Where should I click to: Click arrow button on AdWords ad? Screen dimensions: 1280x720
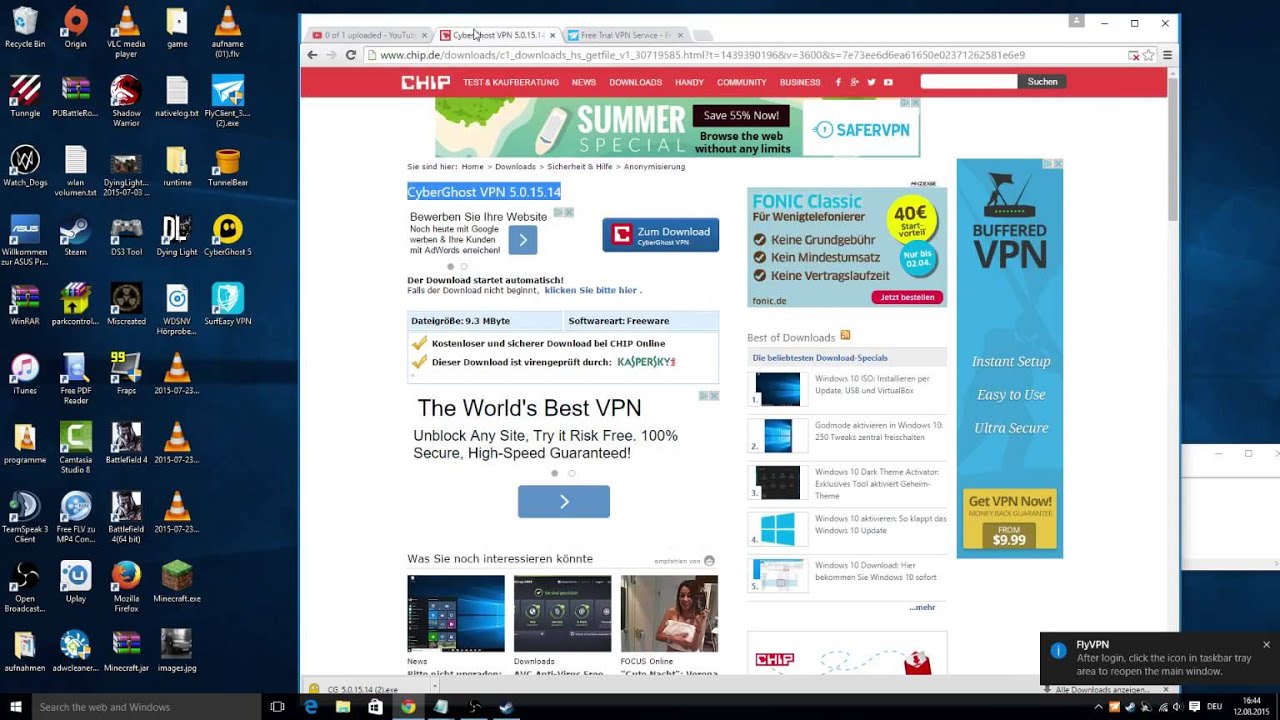coord(523,240)
